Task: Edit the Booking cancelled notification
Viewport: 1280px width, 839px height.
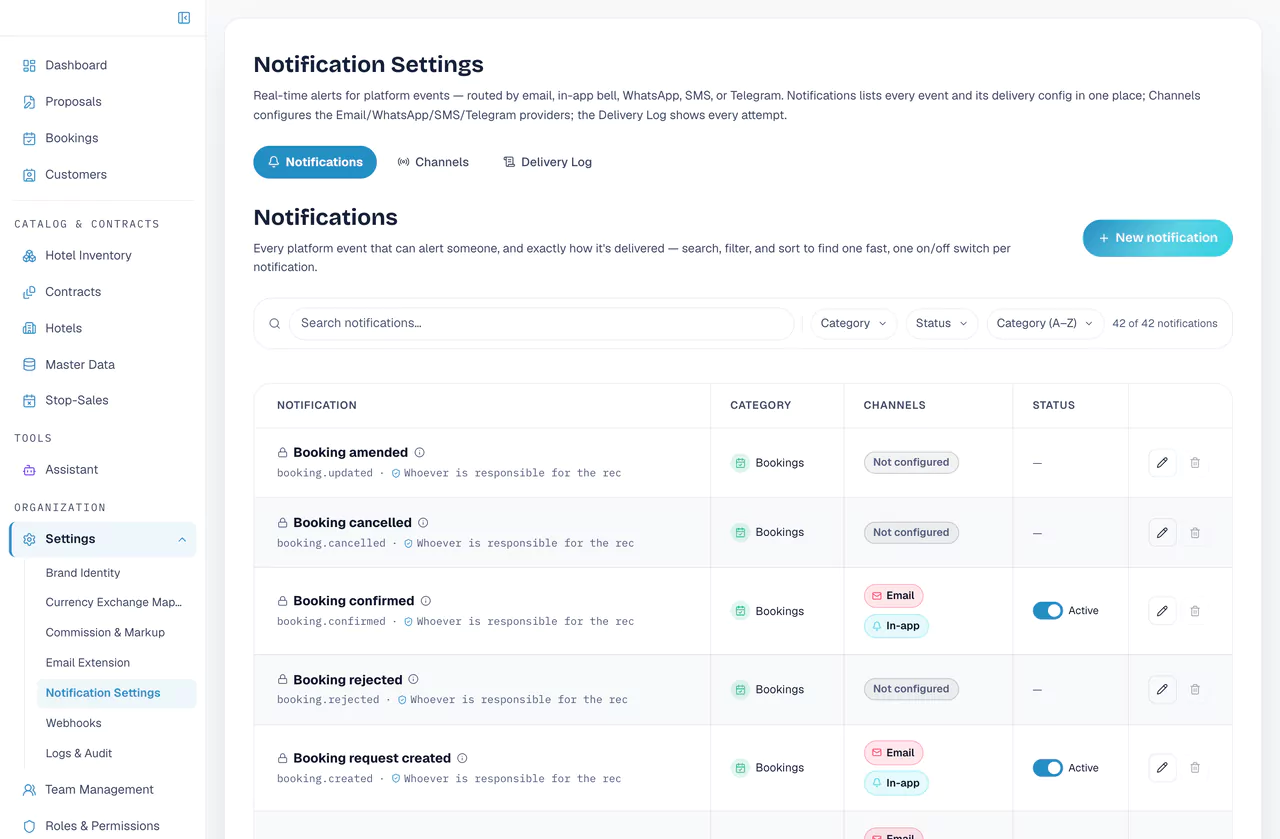Action: [x=1162, y=533]
